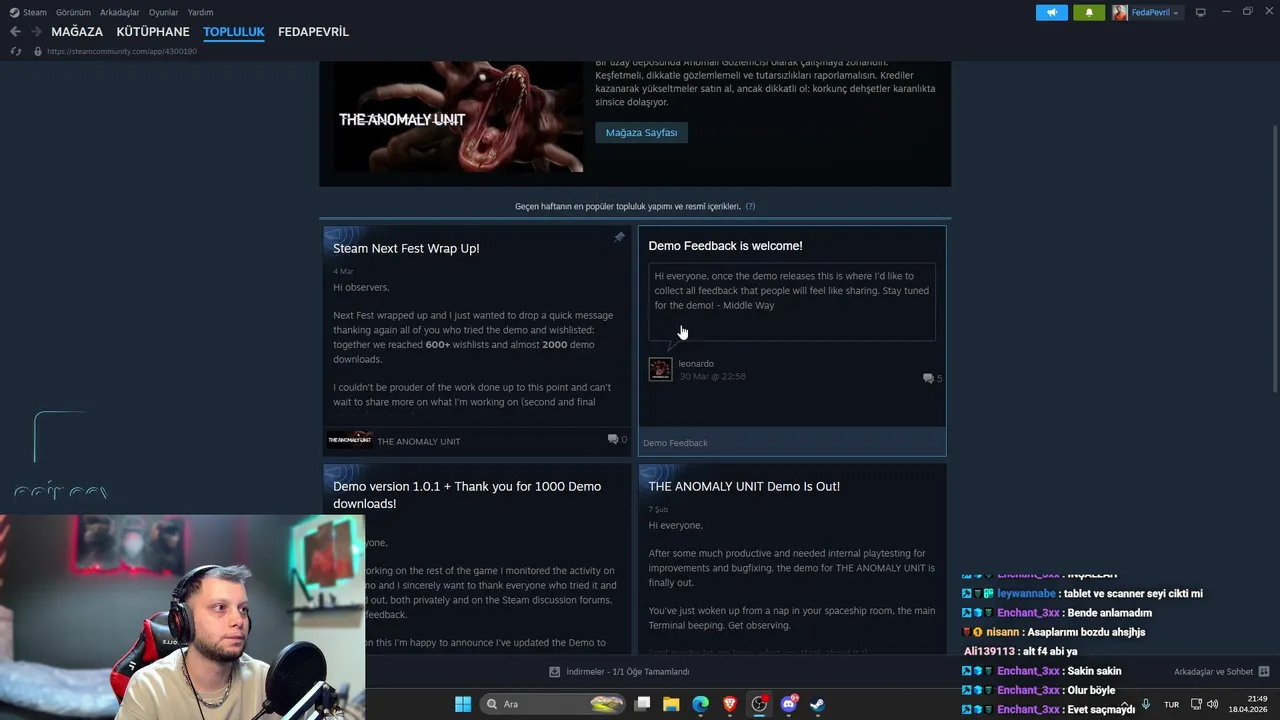
Task: Click the network tray icon
Action: 1196,704
